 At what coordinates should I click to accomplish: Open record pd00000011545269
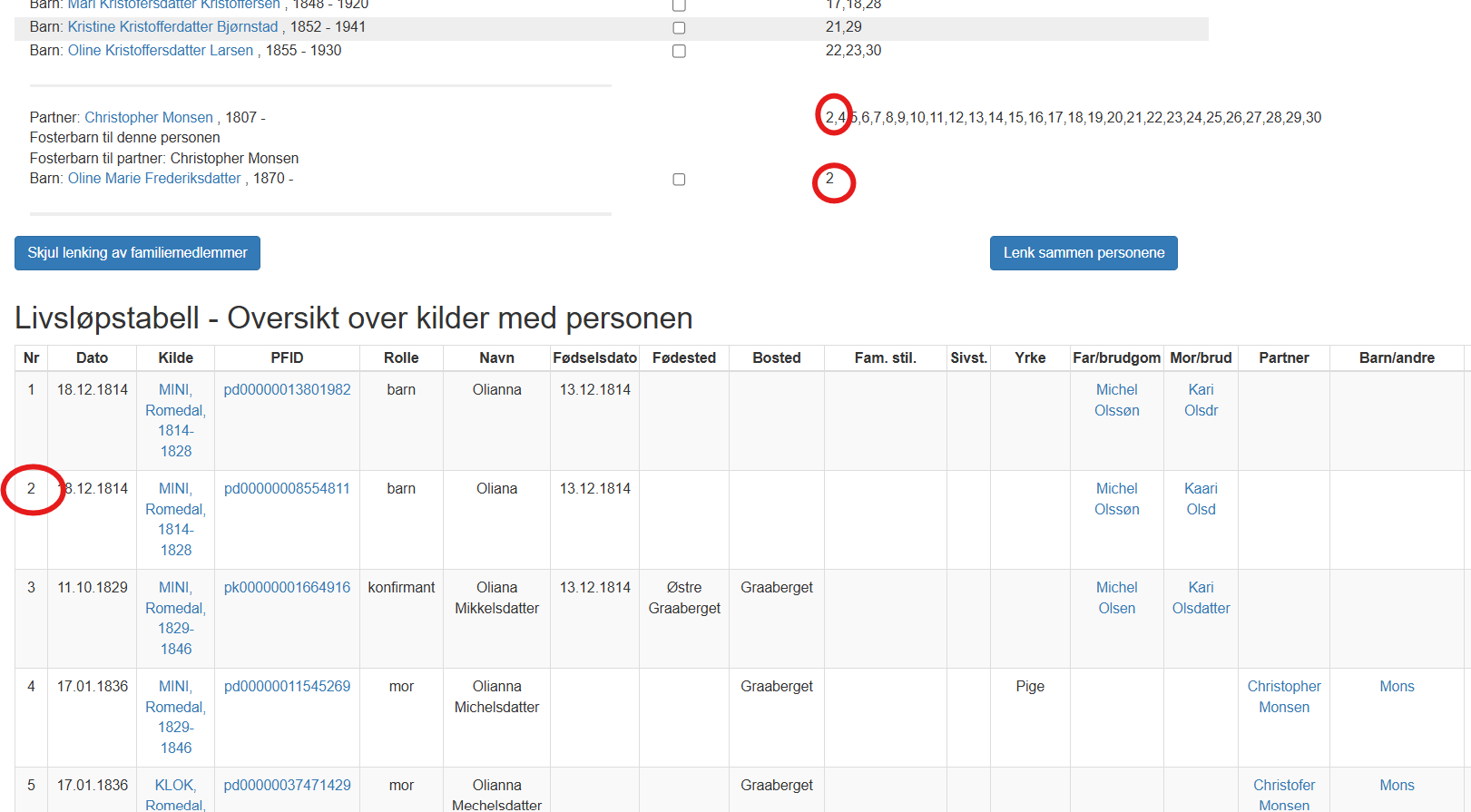pos(287,687)
